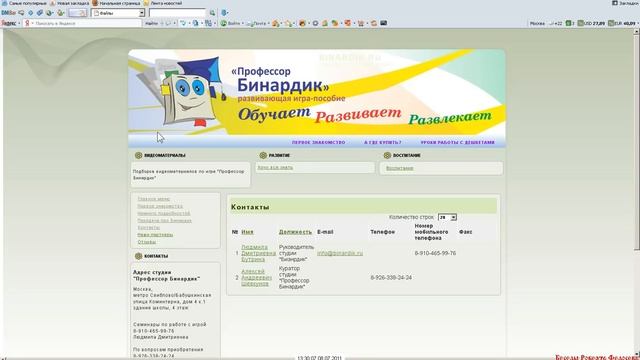Click the scrollbar up arrow
The image size is (640, 360).
click(x=636, y=31)
